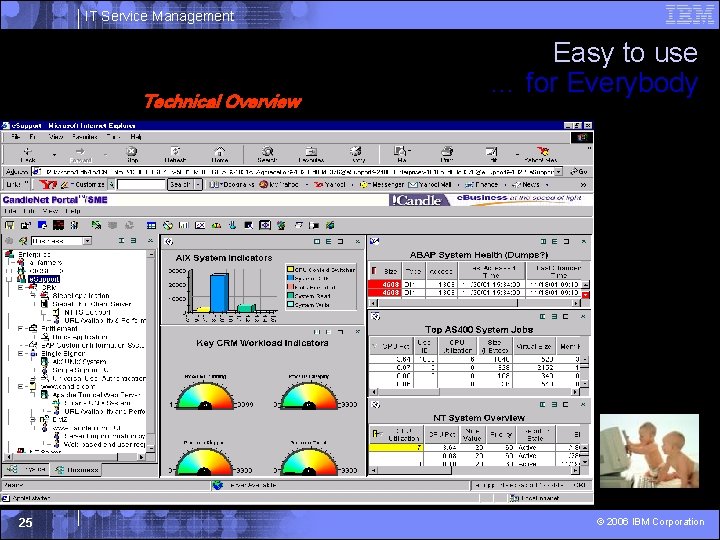Collapse the Fulfillment tree node expander
This screenshot has width=720, height=540.
(20, 329)
